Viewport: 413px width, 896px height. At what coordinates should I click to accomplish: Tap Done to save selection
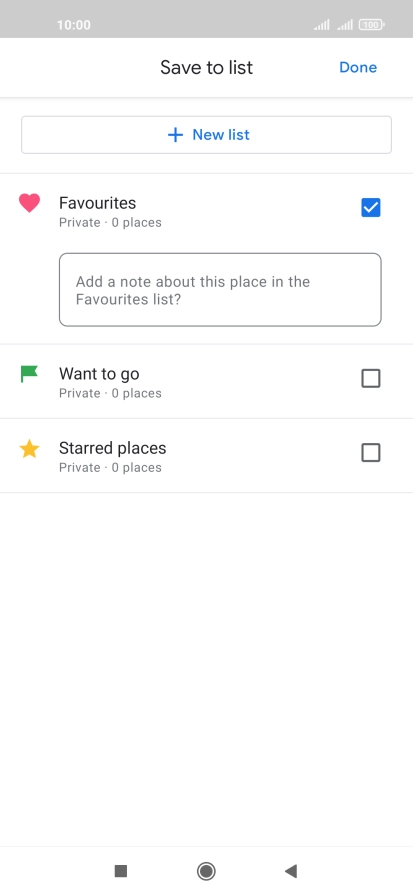[358, 67]
